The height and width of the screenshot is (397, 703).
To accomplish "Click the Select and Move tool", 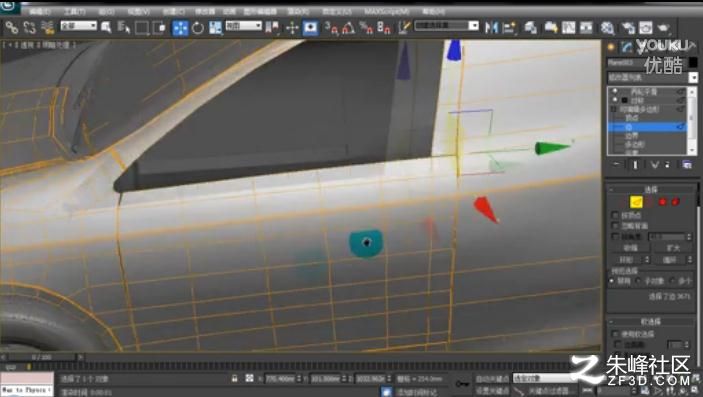I will pyautogui.click(x=180, y=28).
